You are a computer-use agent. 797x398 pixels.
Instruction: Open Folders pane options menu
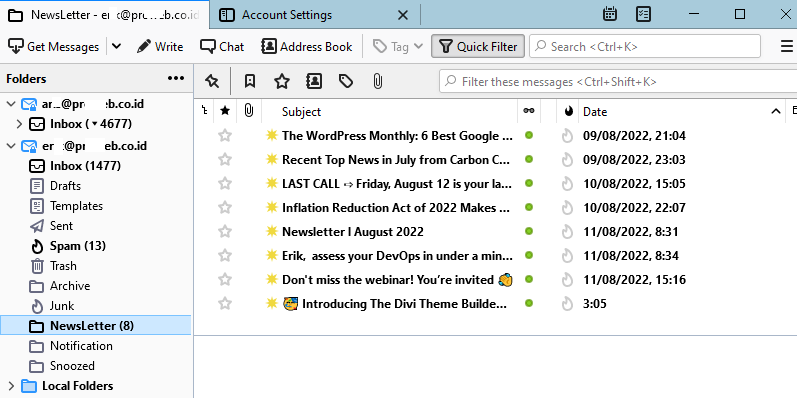(x=176, y=78)
